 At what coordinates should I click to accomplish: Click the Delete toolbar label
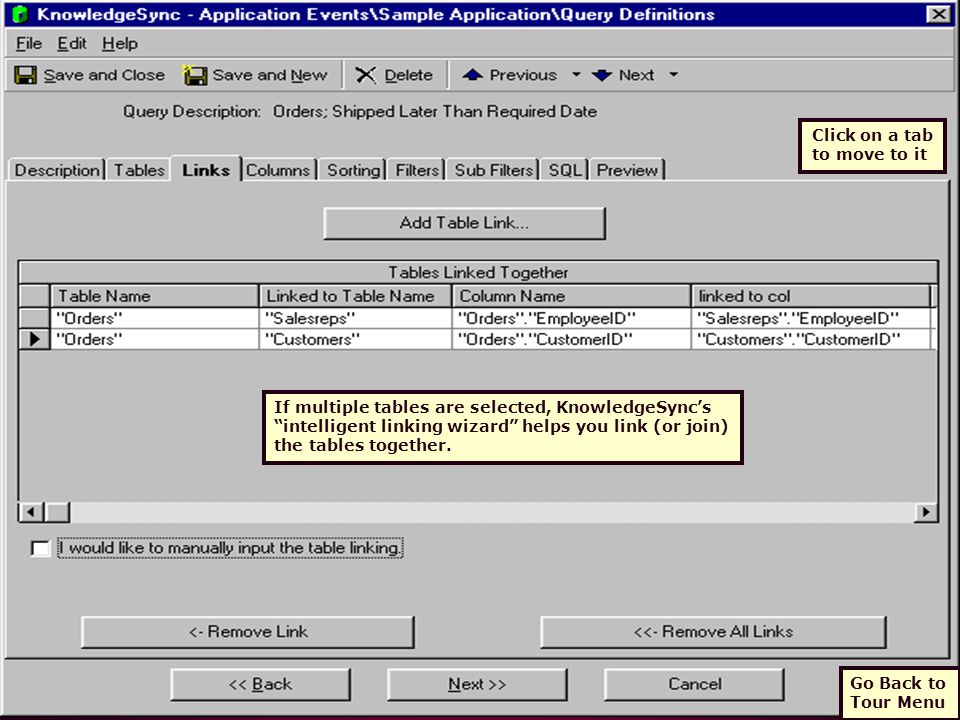(x=408, y=75)
